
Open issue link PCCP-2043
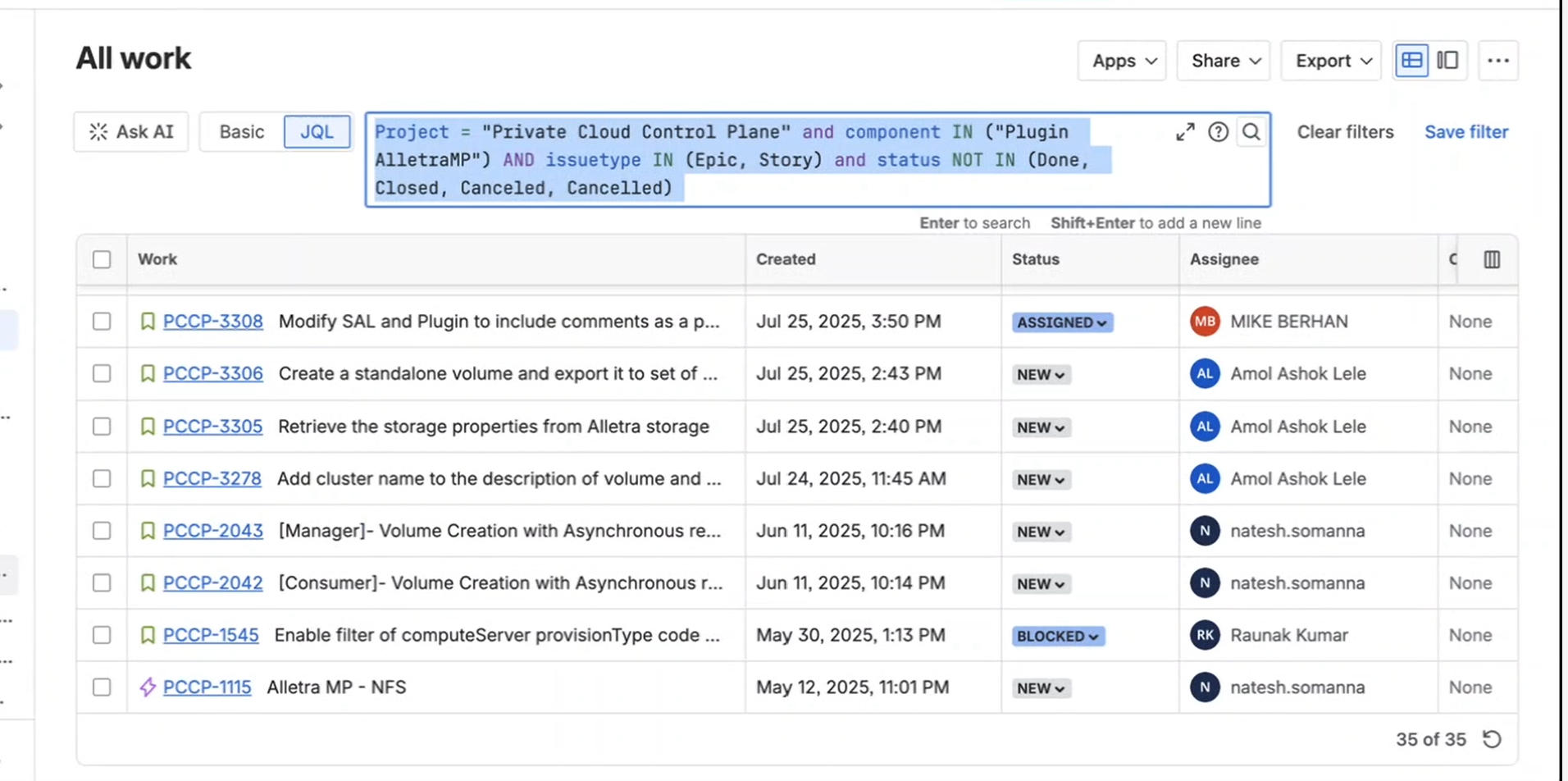212,531
